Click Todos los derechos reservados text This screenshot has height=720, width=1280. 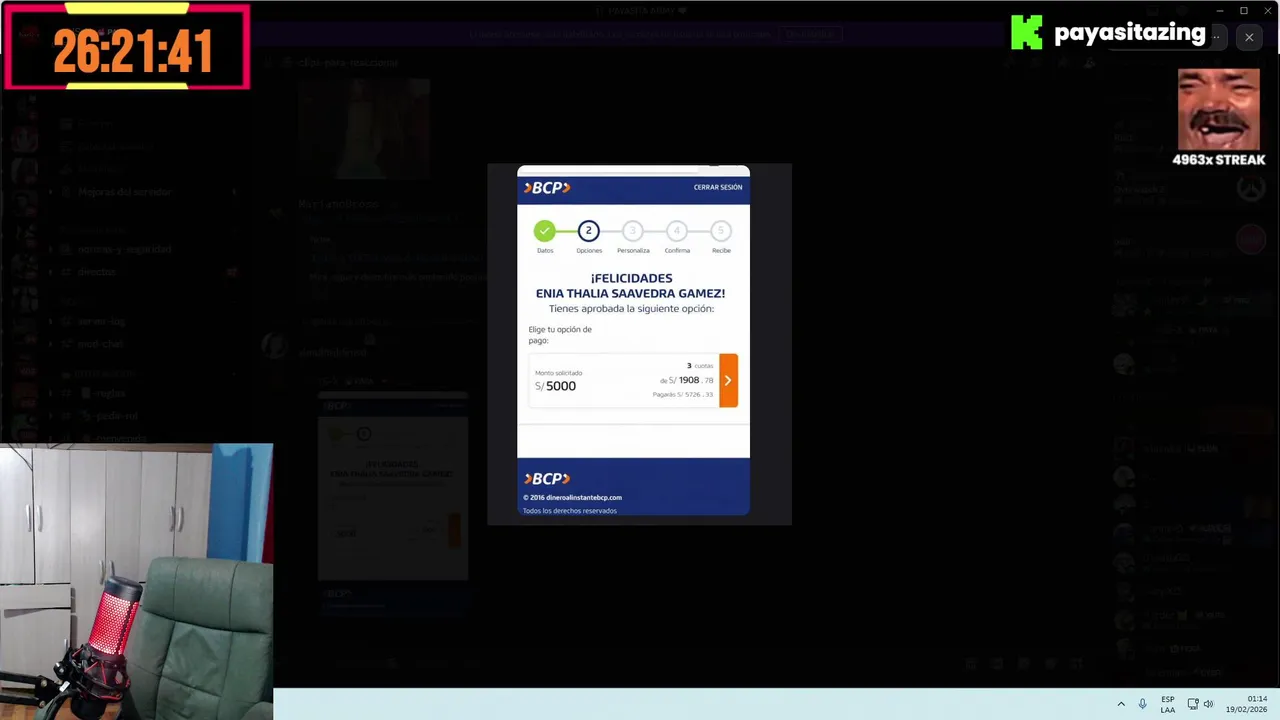point(570,511)
